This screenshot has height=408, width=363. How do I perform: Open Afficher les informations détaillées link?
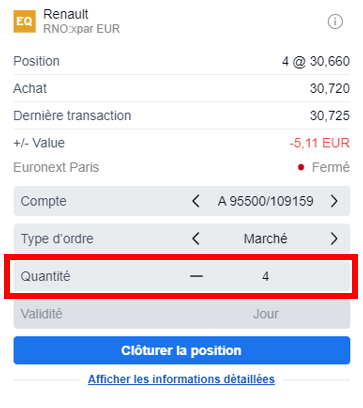[x=181, y=379]
